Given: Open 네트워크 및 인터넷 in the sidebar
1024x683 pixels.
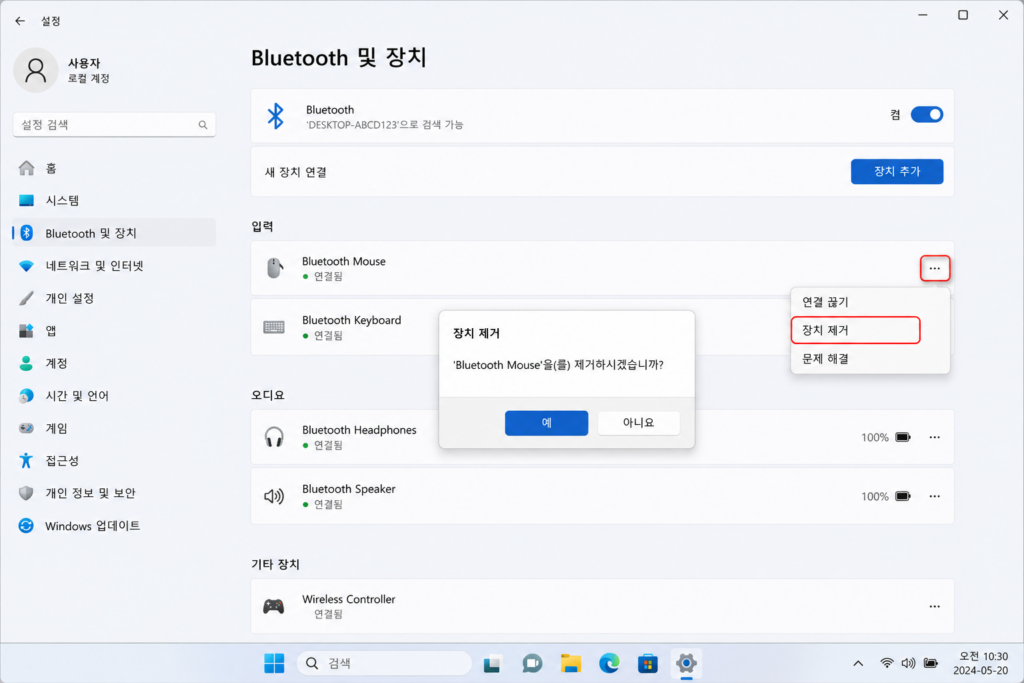Looking at the screenshot, I should point(114,266).
